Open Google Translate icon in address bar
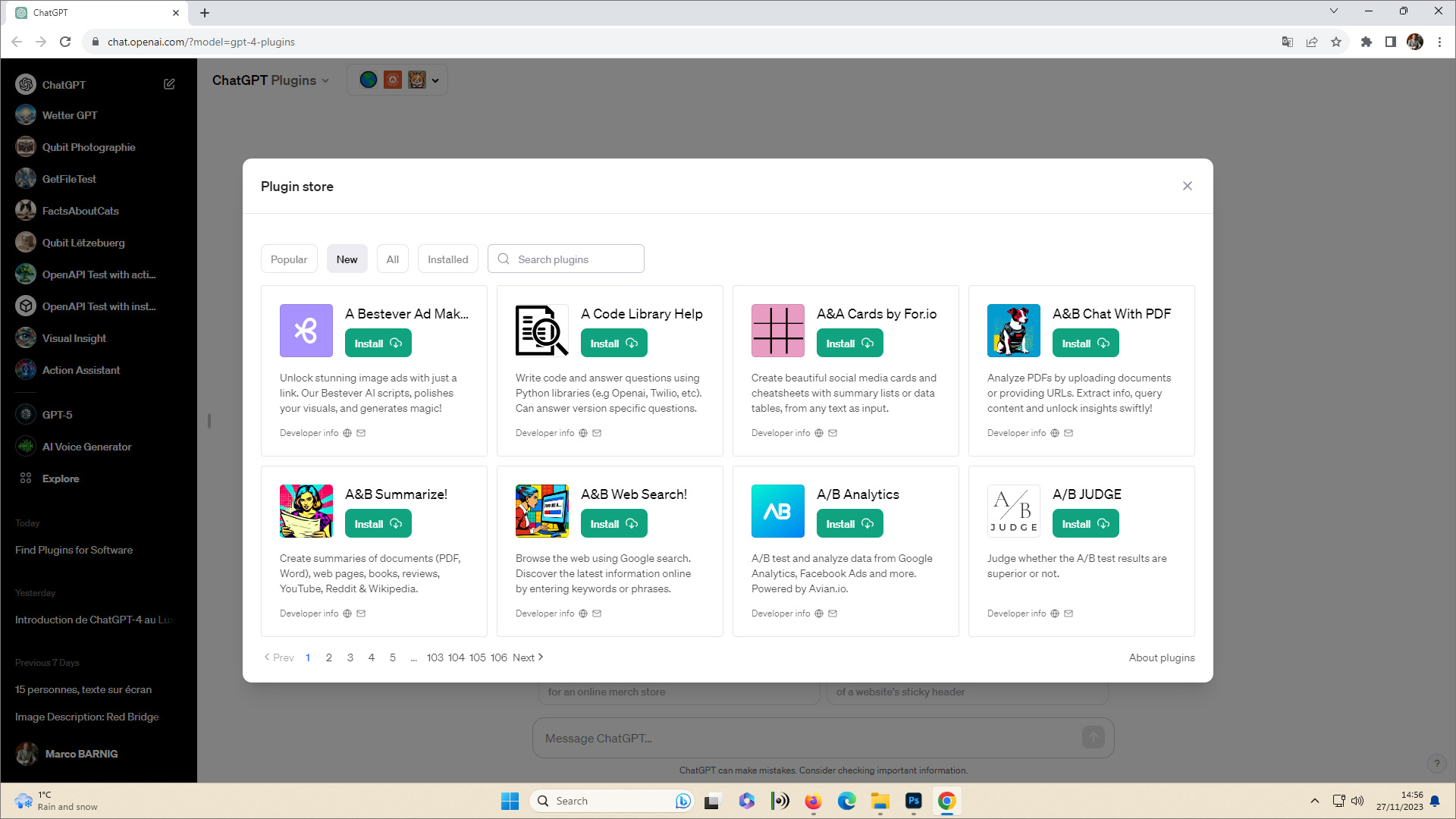The width and height of the screenshot is (1456, 819). [x=1287, y=42]
